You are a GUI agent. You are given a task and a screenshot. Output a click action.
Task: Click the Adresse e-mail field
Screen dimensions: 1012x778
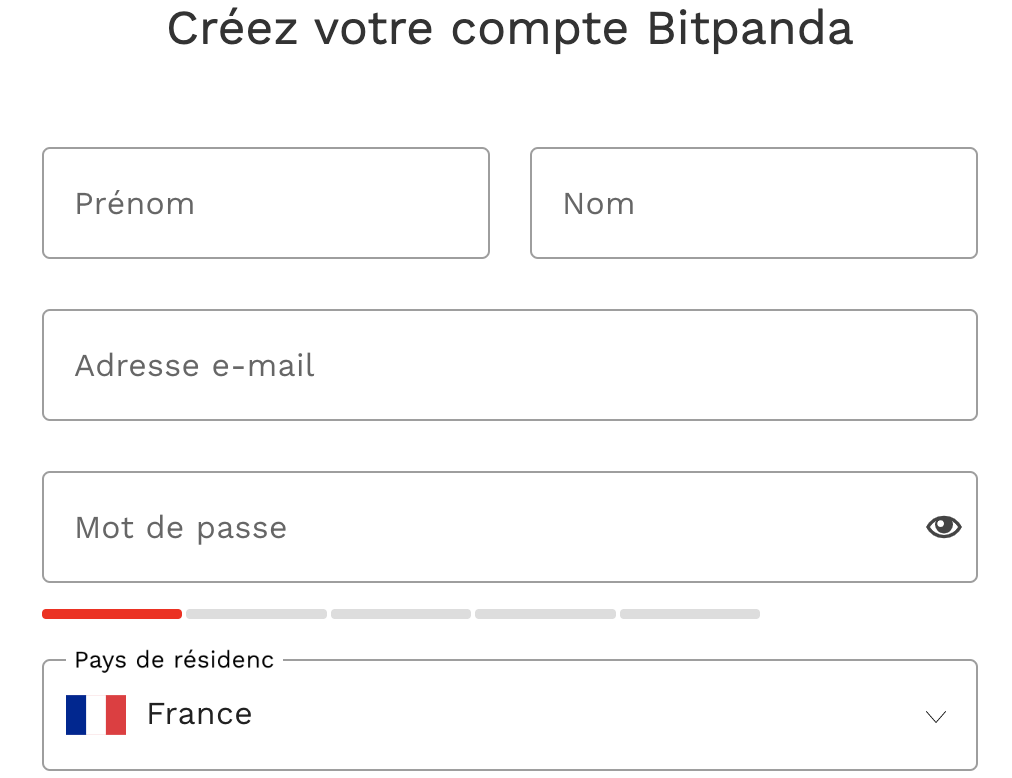510,365
